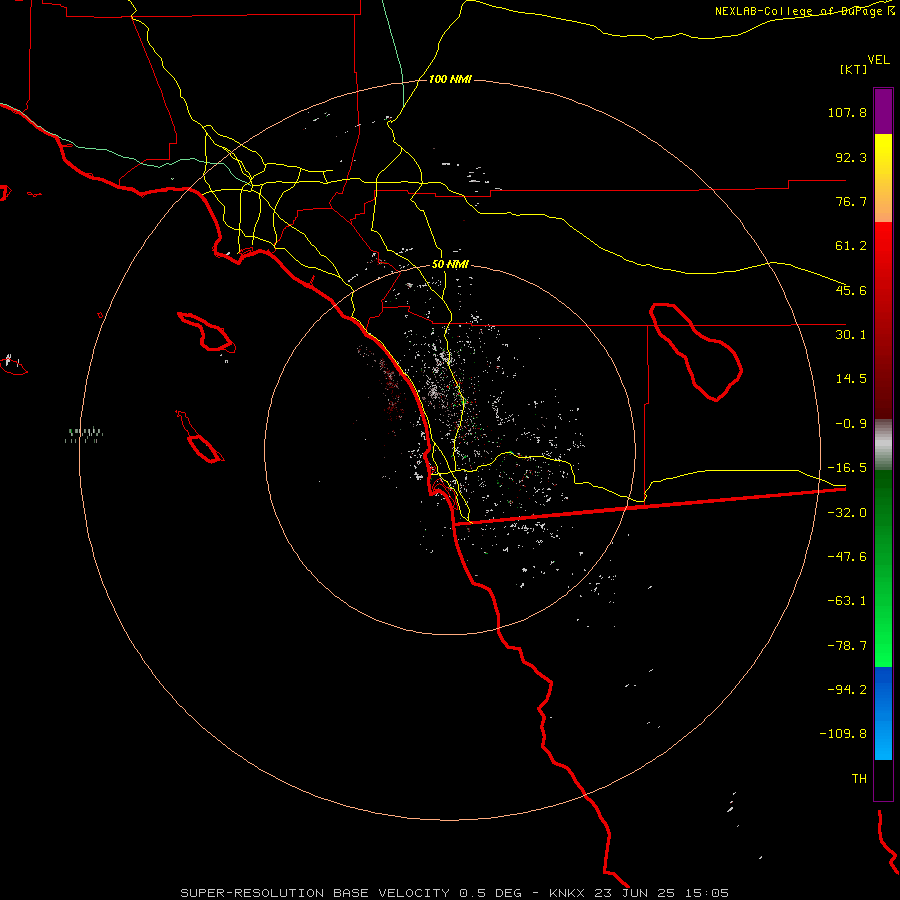
Task: Click the 92.3 scale value
Action: tap(851, 157)
